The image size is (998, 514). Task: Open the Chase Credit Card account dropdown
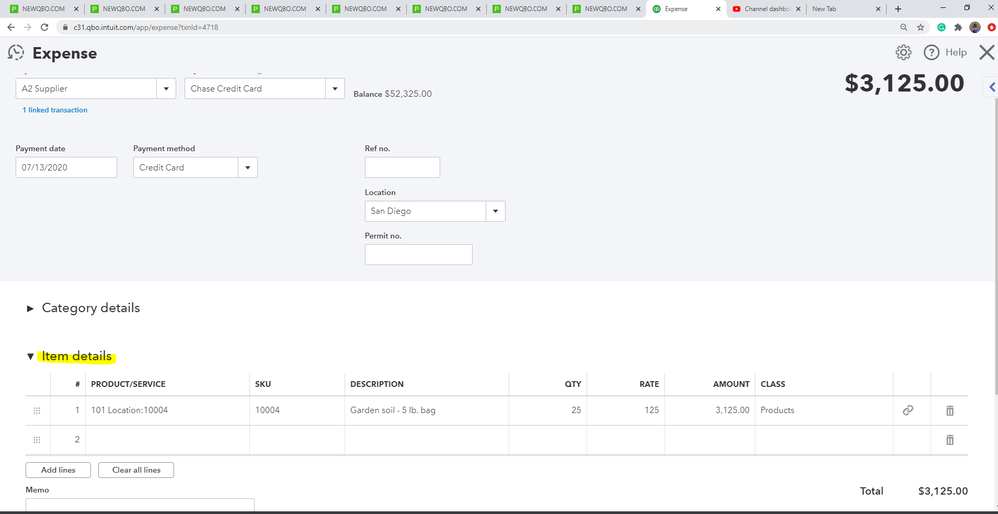(x=335, y=88)
